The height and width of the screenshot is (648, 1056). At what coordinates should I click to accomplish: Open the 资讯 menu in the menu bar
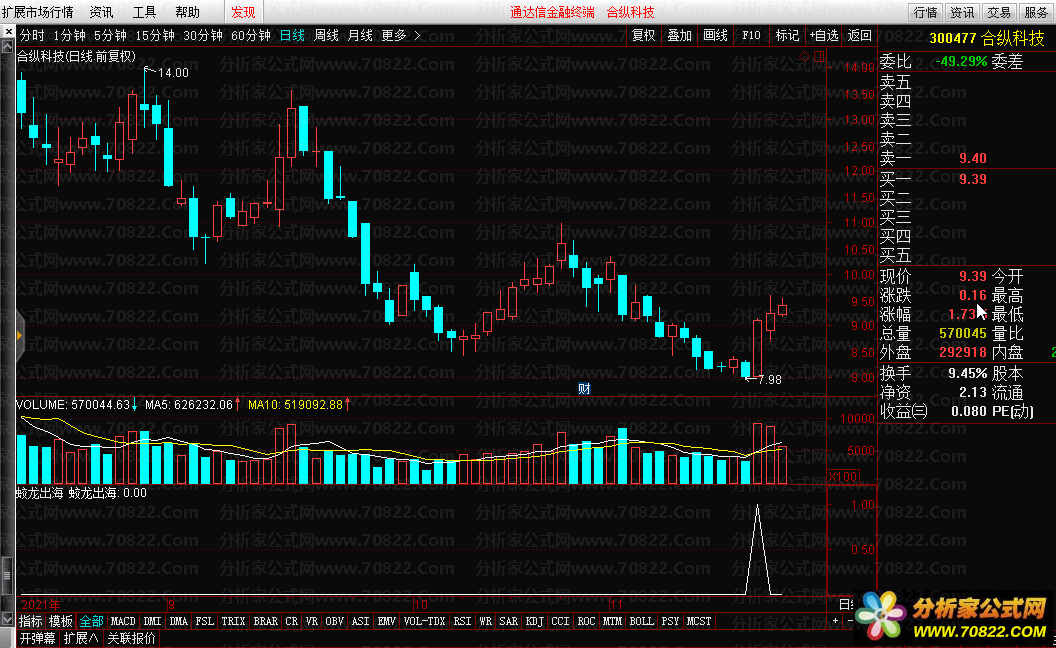pos(101,12)
